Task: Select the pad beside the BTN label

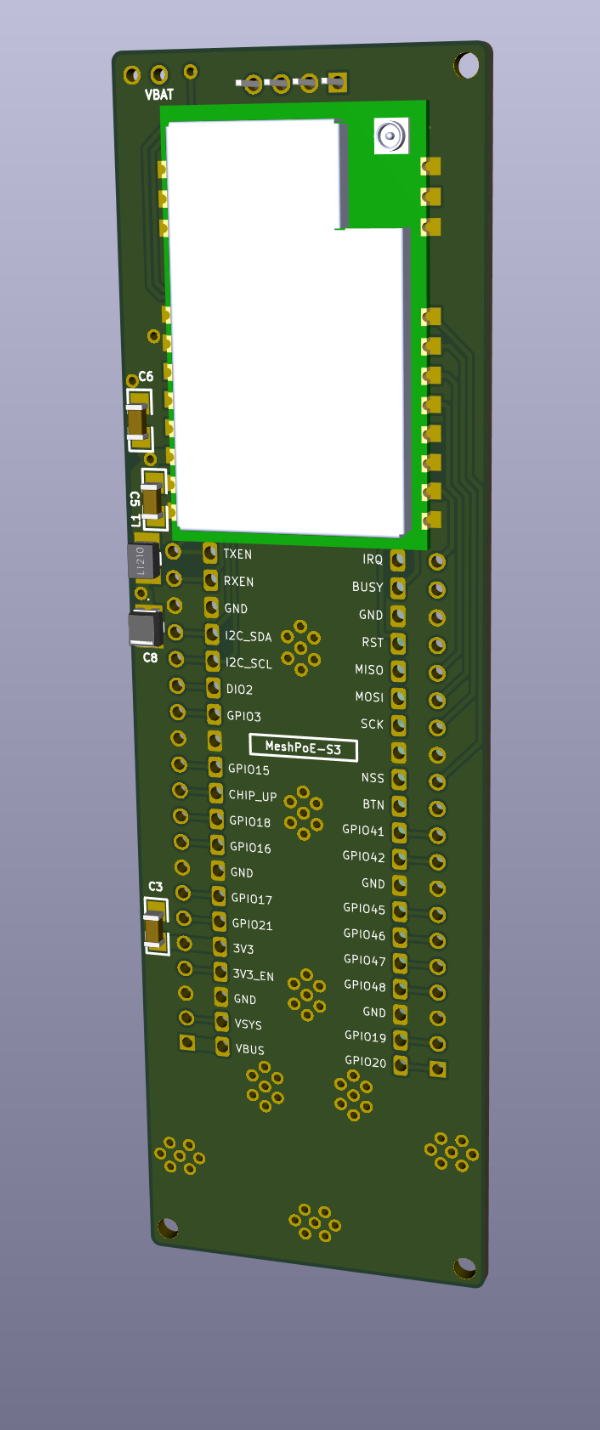Action: [399, 805]
